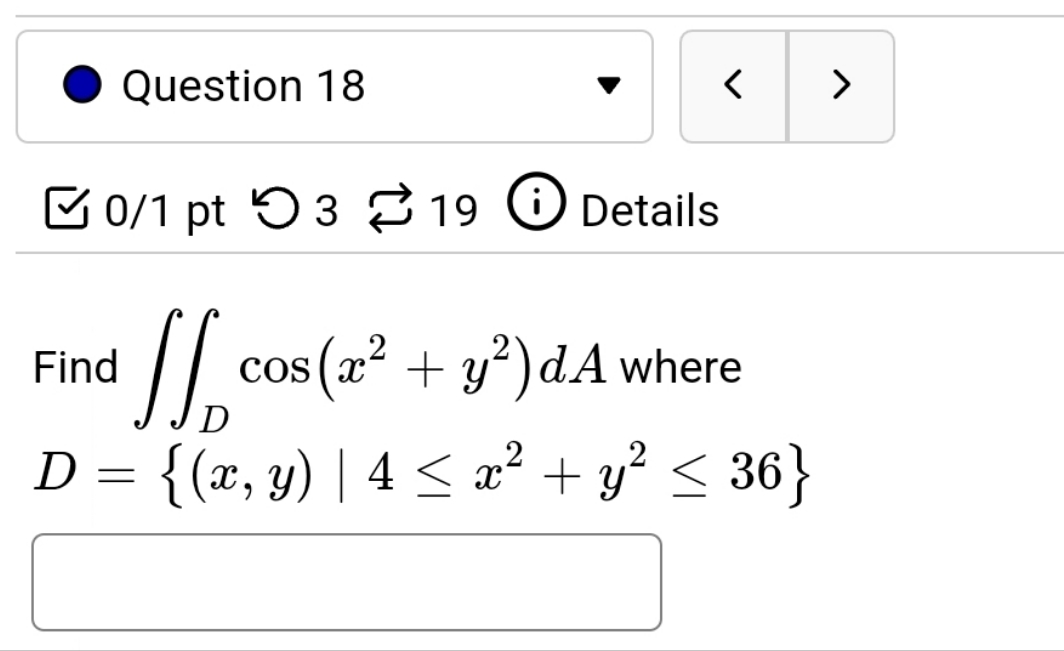Screen dimensions: 1064x651
Task: Open the info circle icon before Details
Action: click(x=536, y=209)
